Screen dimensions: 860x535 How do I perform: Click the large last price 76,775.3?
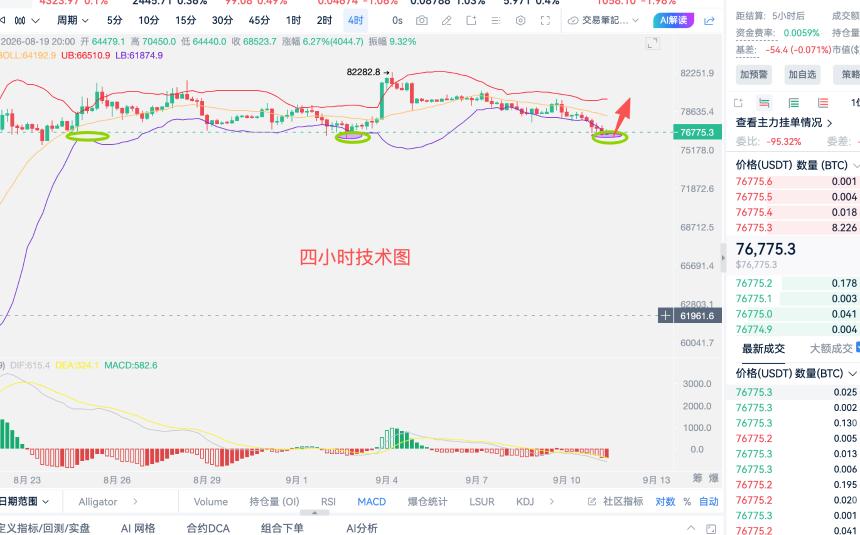pos(766,249)
